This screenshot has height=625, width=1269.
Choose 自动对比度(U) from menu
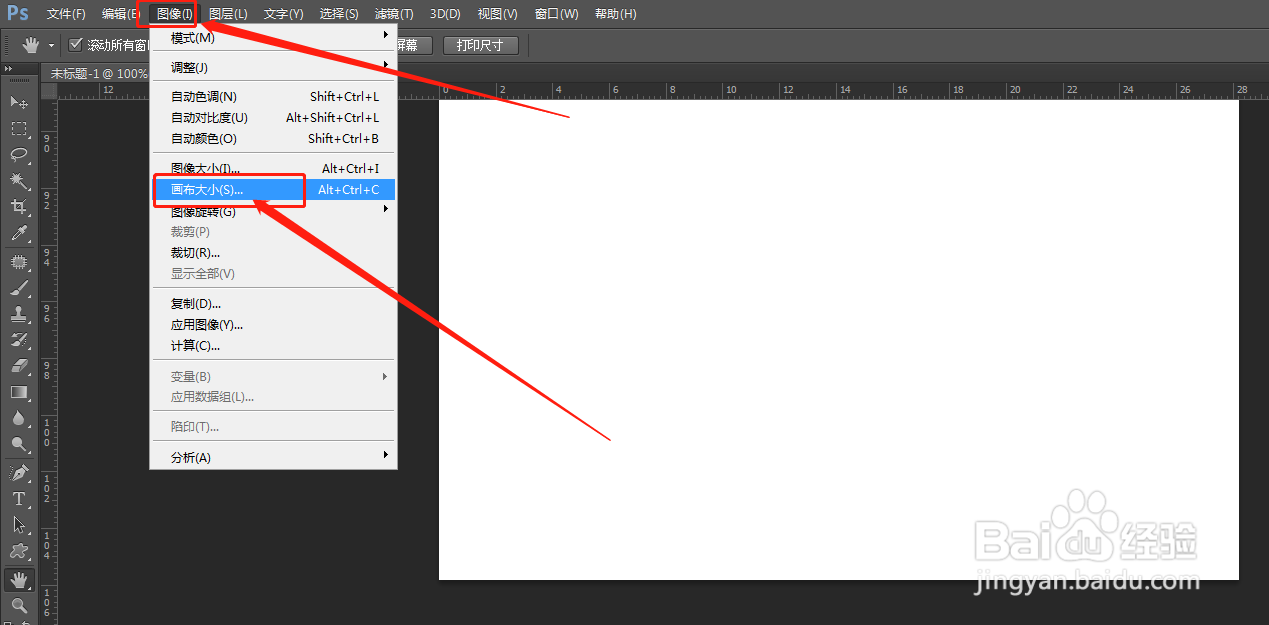click(x=272, y=118)
